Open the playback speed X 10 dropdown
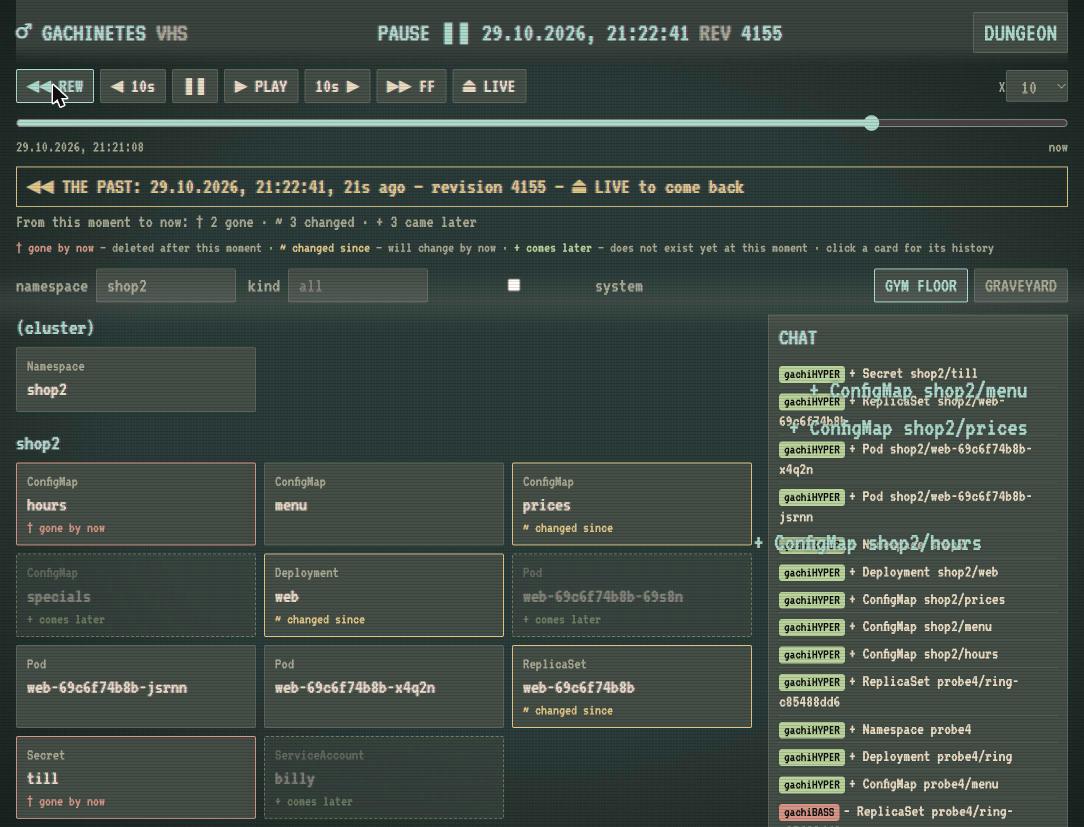 [1036, 87]
